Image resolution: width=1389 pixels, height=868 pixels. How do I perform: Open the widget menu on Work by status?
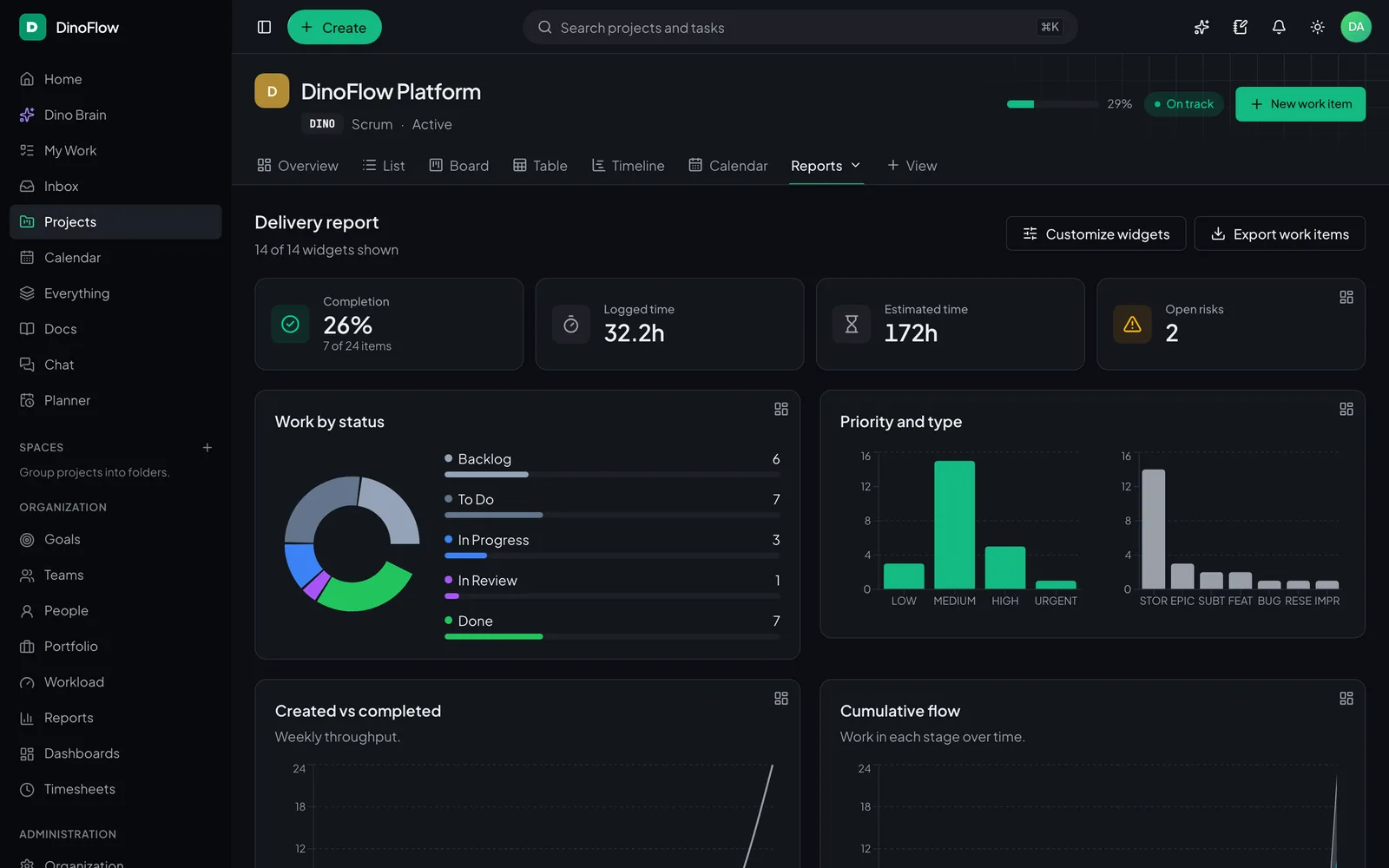click(x=781, y=409)
